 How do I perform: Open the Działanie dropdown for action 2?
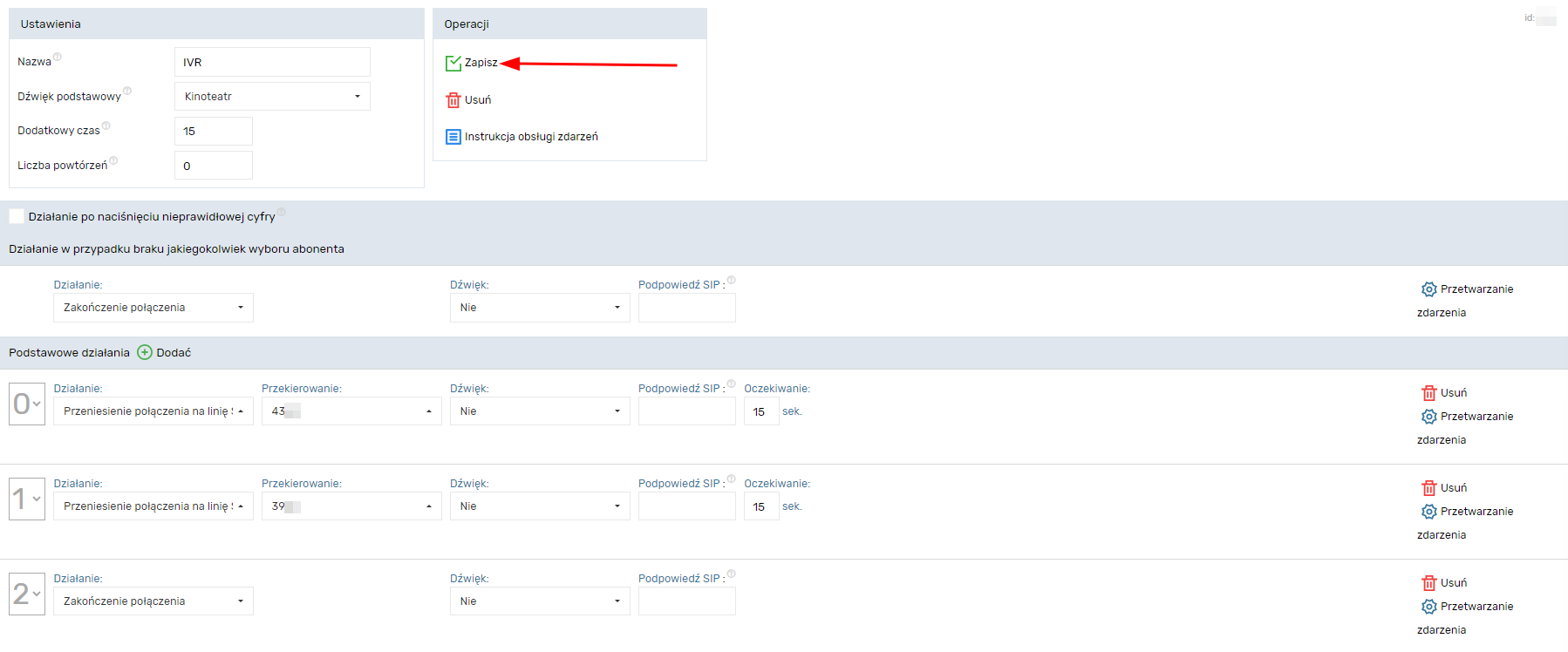coord(153,601)
